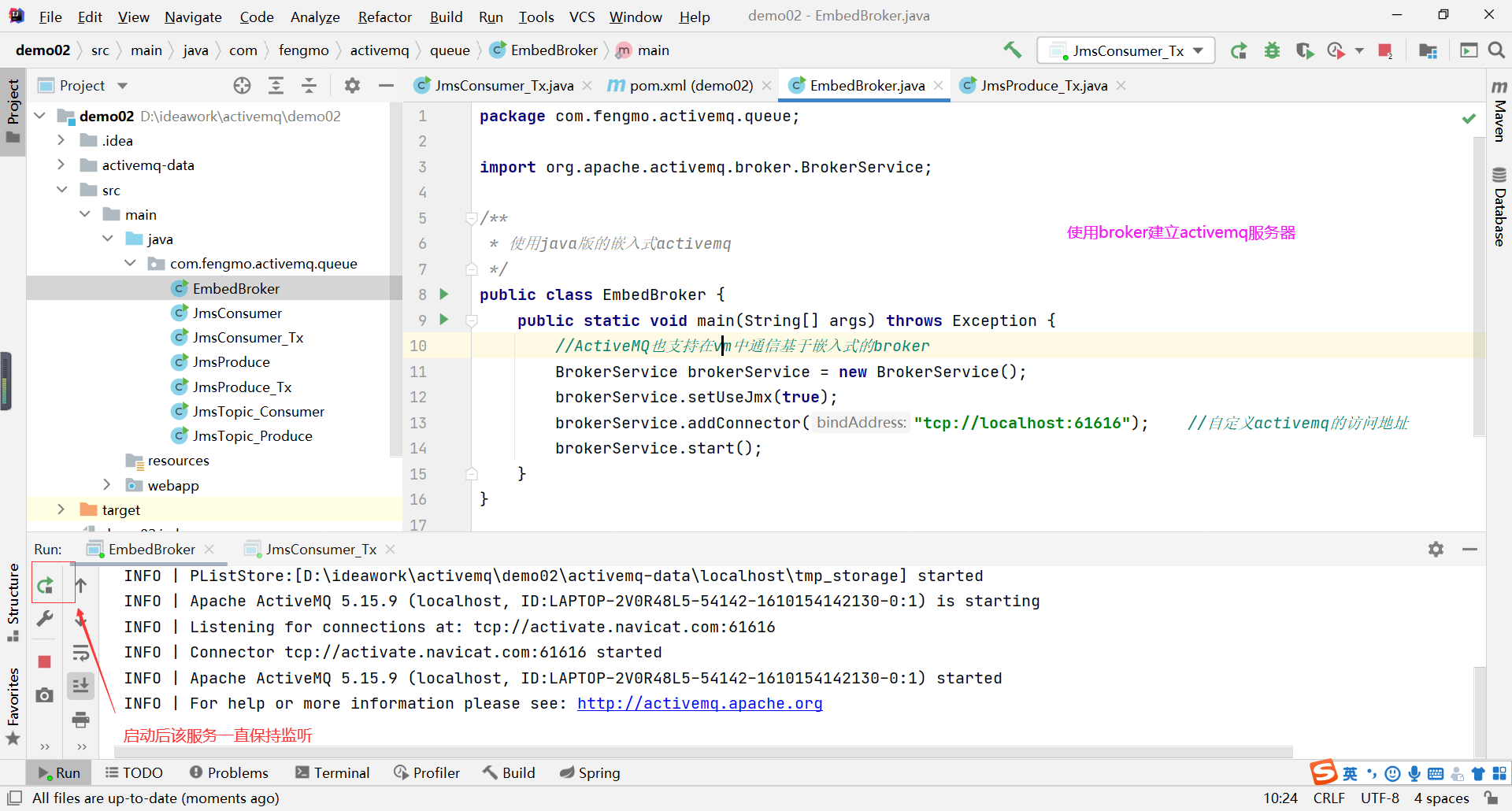Run JmsConsumer_Tx with the rerun icon
This screenshot has width=1512, height=811.
(1239, 50)
